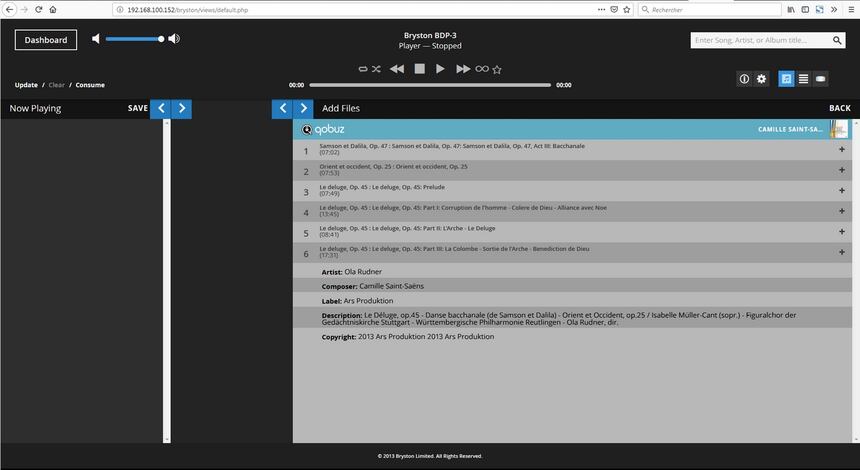Toggle Consume mode
The width and height of the screenshot is (860, 470).
point(90,85)
